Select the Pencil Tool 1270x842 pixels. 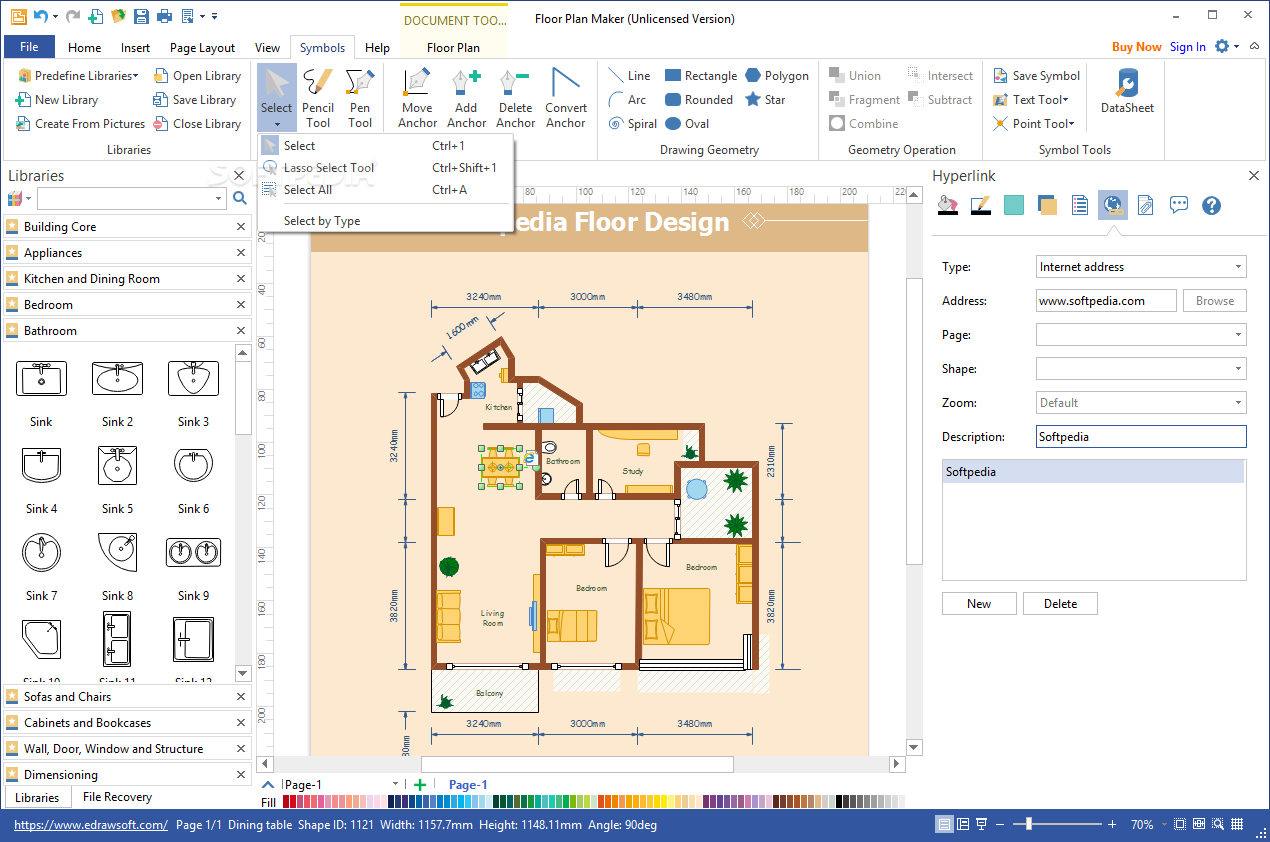318,98
